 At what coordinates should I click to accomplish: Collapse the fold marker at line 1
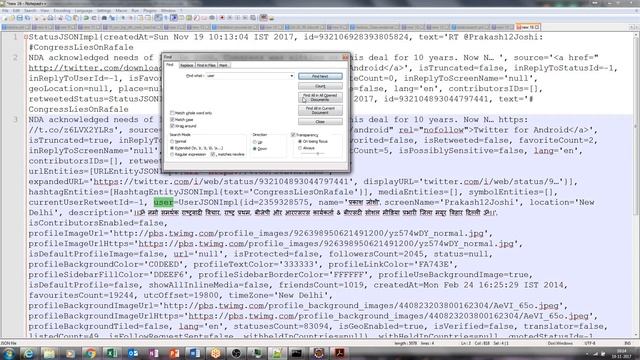[26, 37]
